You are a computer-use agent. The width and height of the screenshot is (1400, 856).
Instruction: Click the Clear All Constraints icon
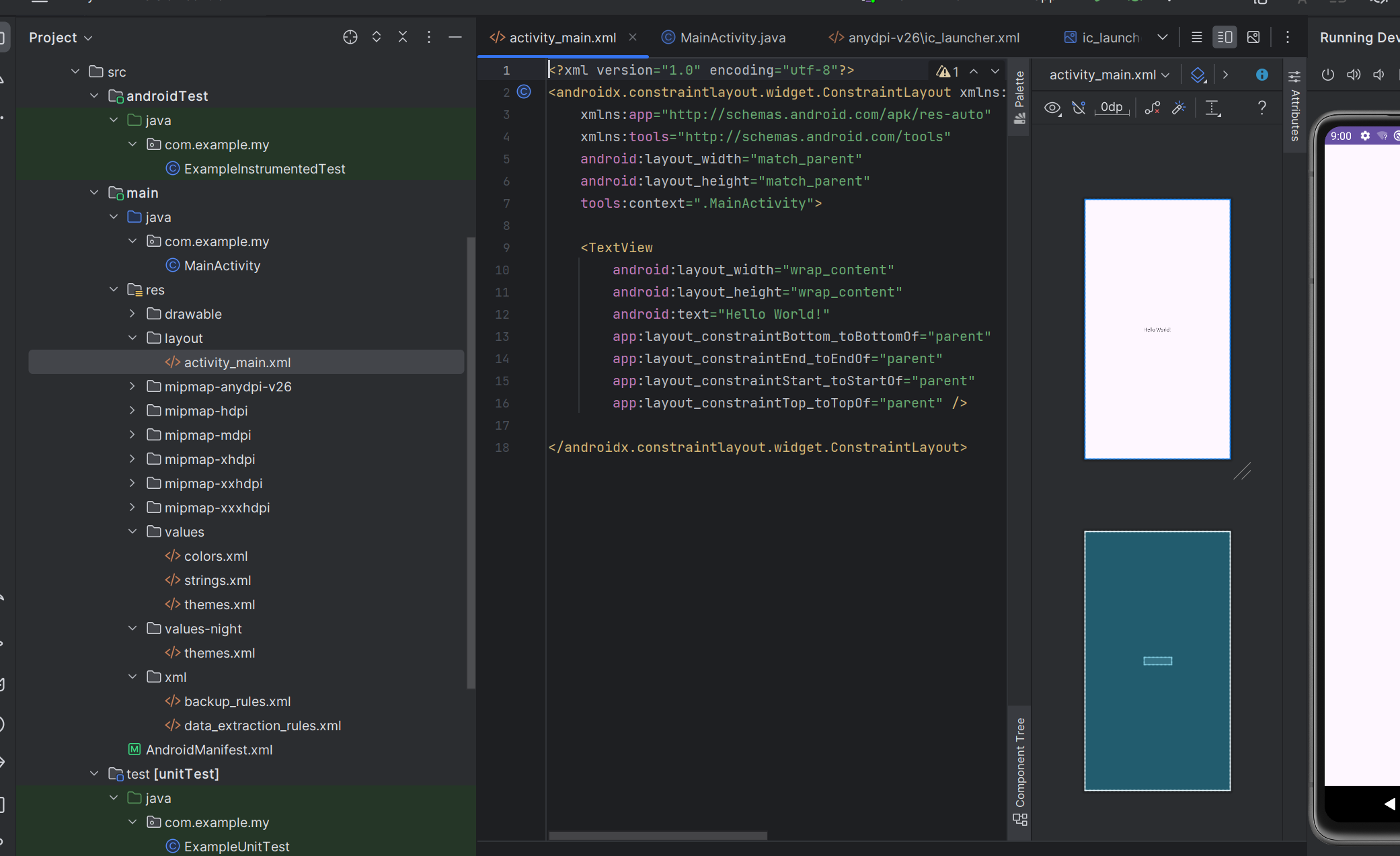(1152, 108)
